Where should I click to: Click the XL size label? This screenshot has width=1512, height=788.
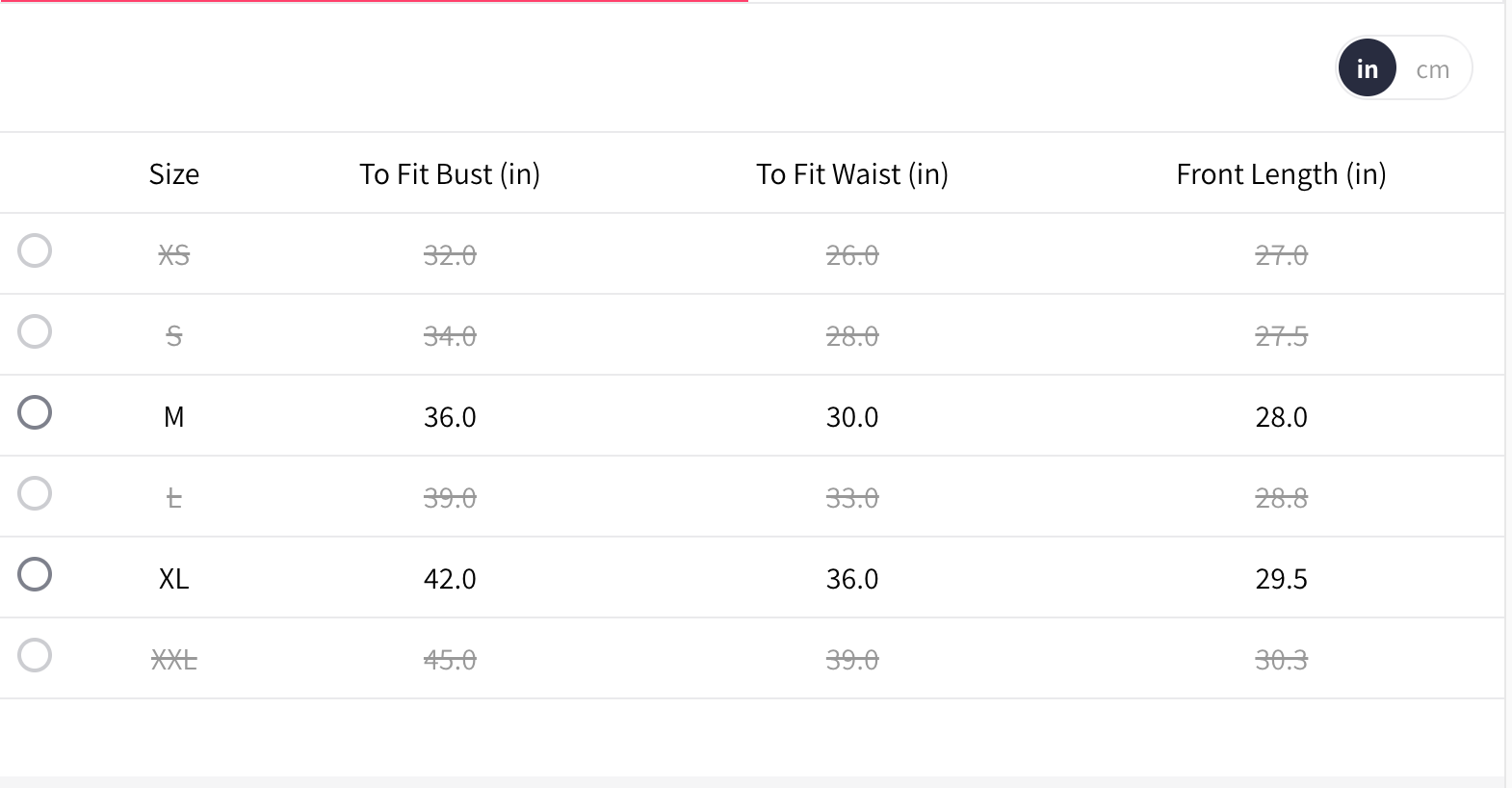pyautogui.click(x=174, y=579)
